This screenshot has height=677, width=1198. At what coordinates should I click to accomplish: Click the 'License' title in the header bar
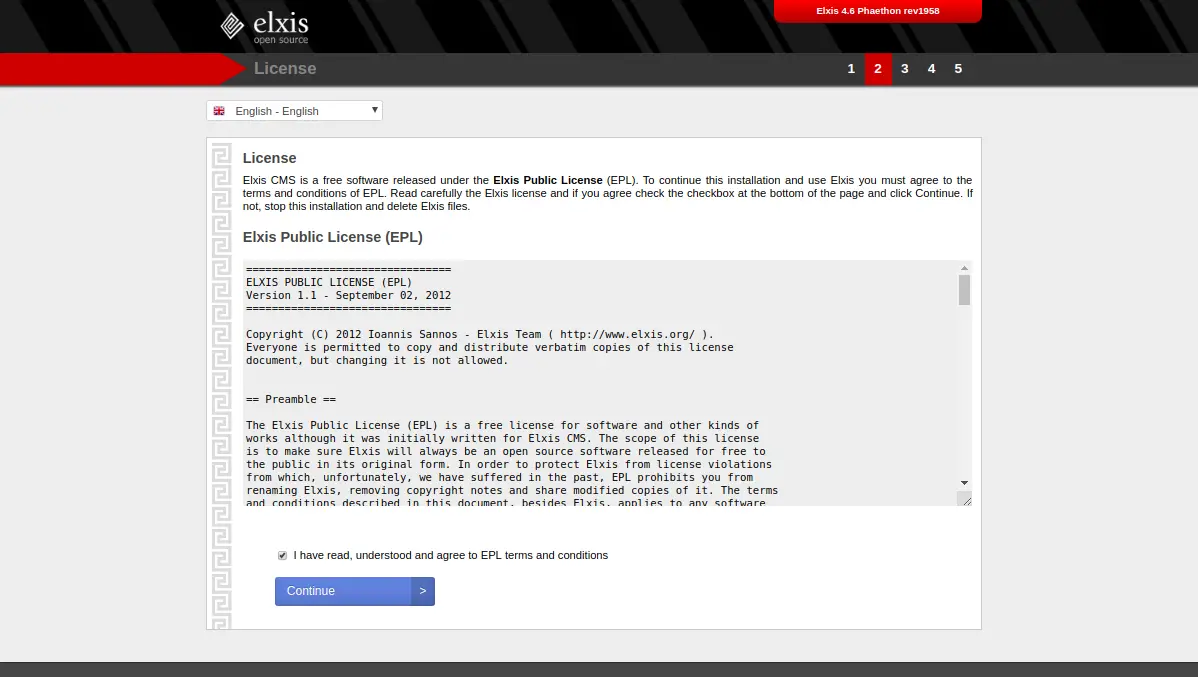tap(285, 69)
